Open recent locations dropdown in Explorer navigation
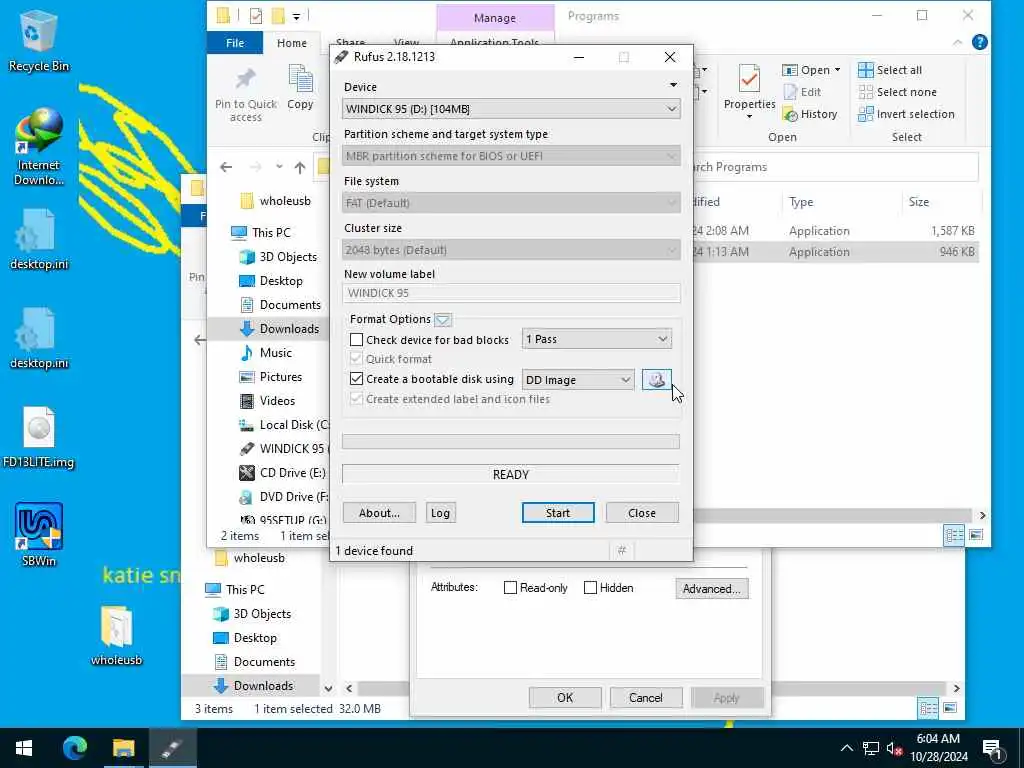 point(279,167)
